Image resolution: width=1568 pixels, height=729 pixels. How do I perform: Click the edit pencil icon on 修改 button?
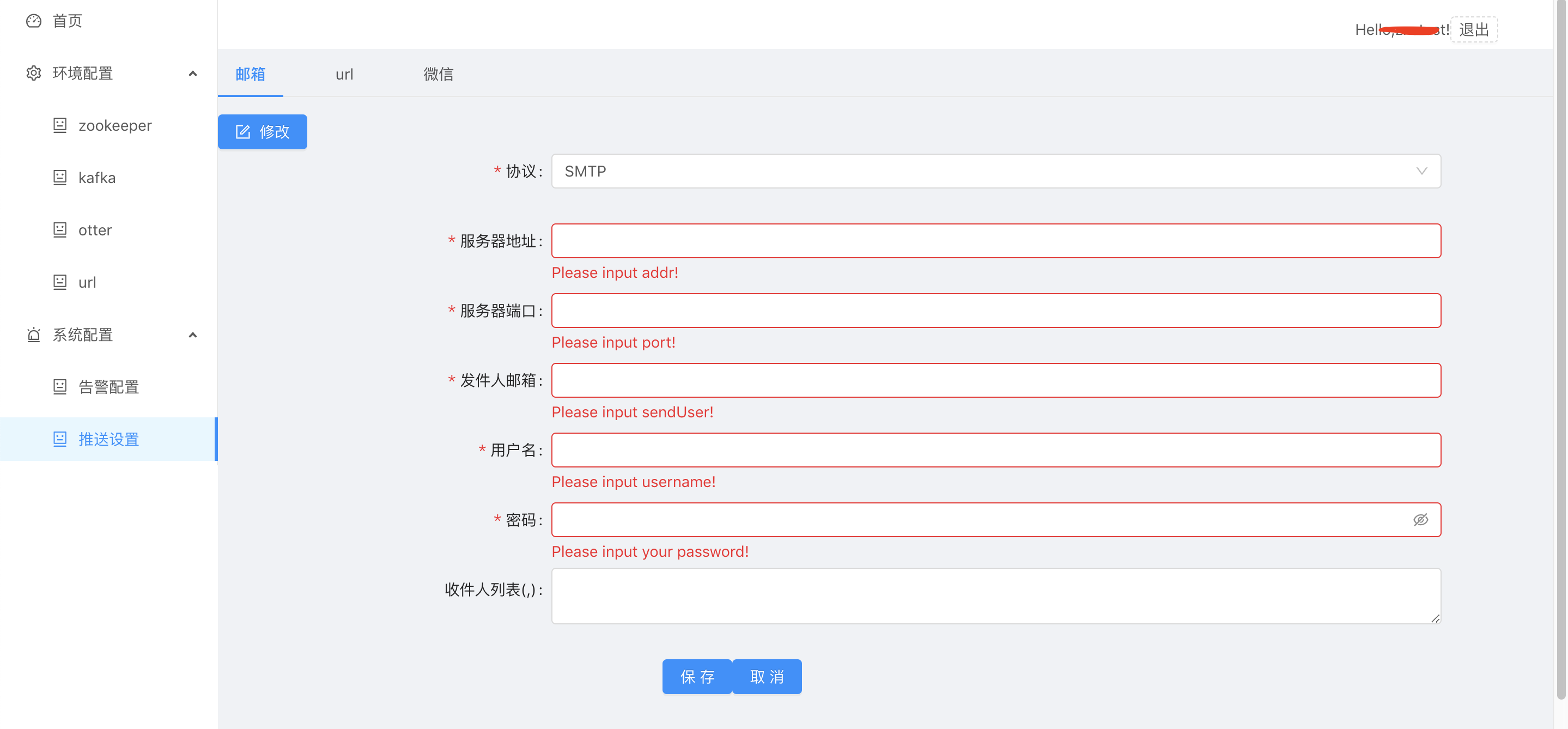[243, 132]
